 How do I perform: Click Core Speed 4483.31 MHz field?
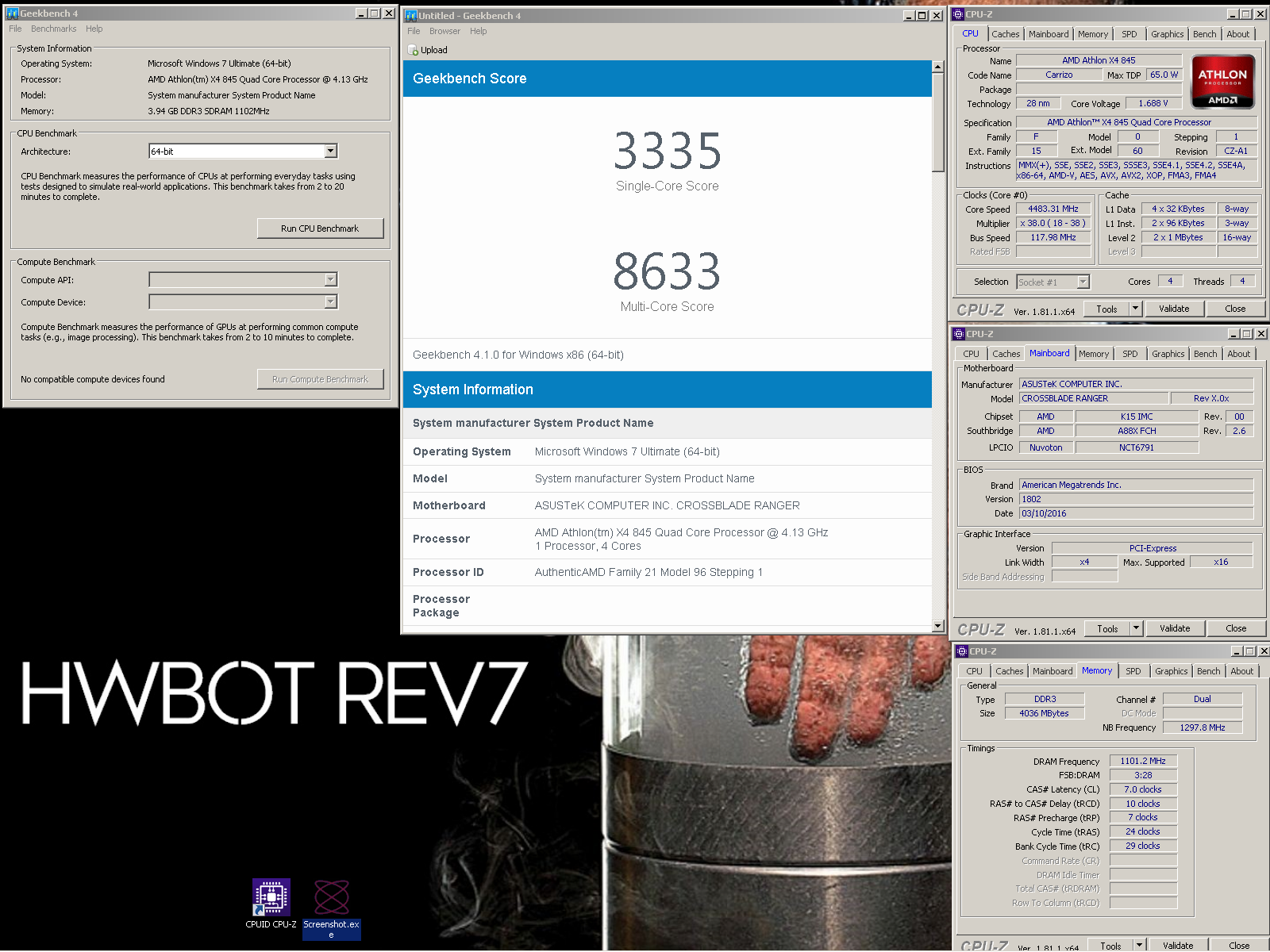(x=1053, y=209)
